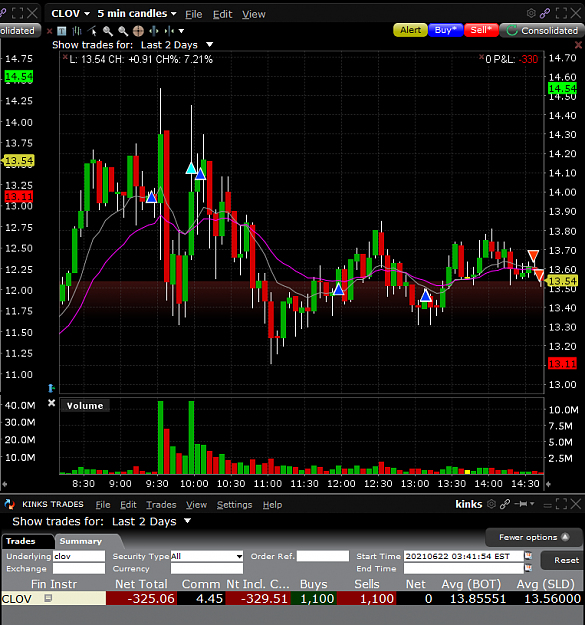
Task: Activate the crosshair tool
Action: coord(138,31)
